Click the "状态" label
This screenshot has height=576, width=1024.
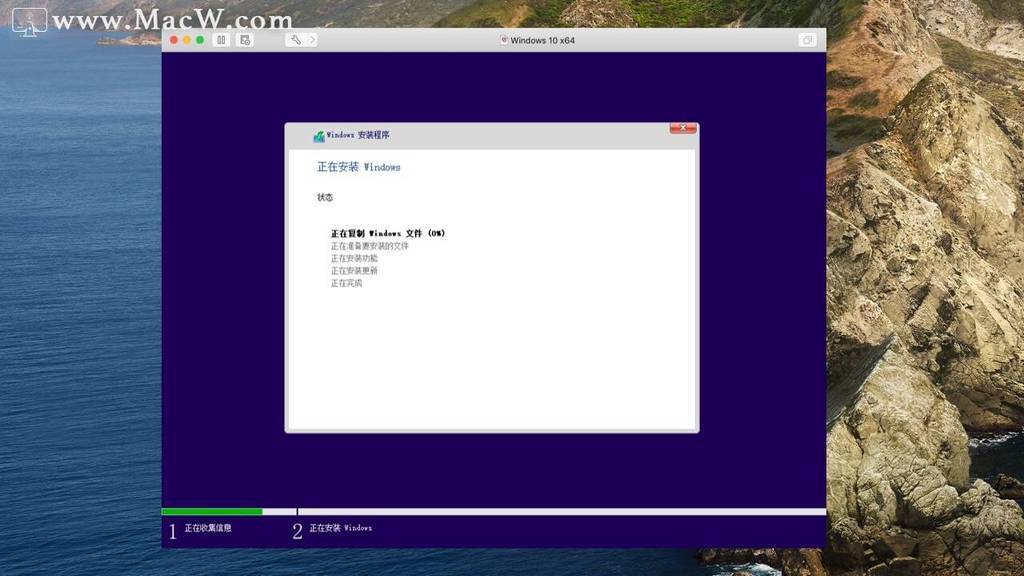[x=325, y=197]
